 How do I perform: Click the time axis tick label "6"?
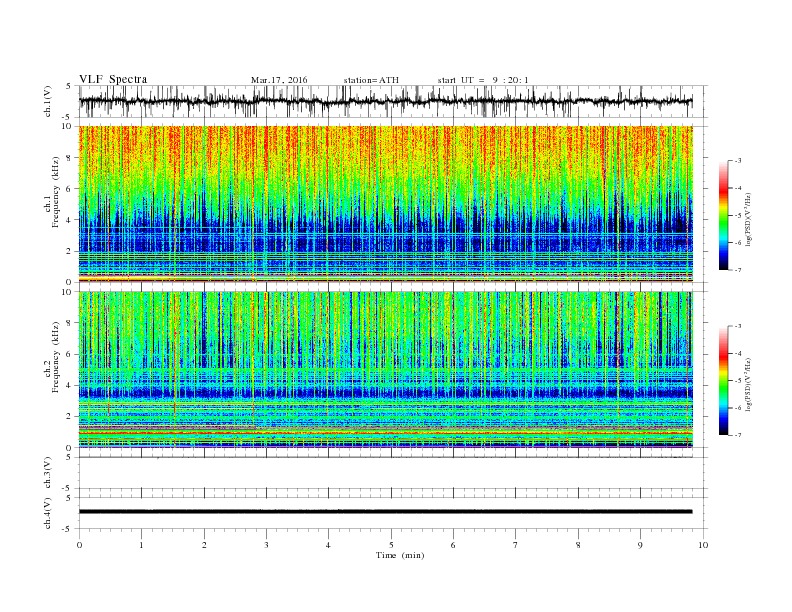[453, 545]
